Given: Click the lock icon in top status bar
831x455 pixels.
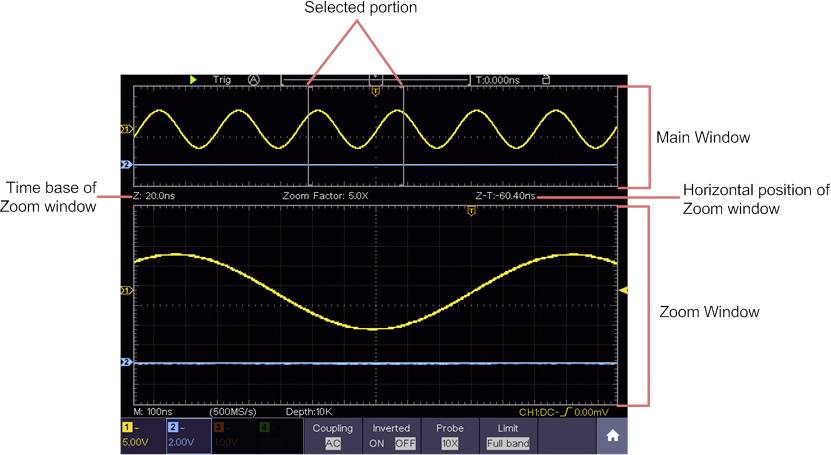Looking at the screenshot, I should tap(545, 79).
